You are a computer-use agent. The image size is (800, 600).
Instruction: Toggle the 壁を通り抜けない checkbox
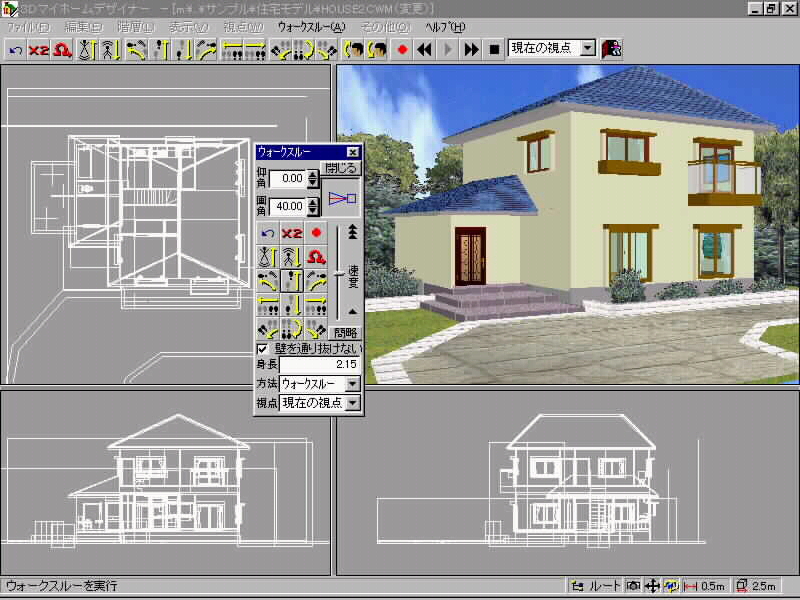click(262, 349)
